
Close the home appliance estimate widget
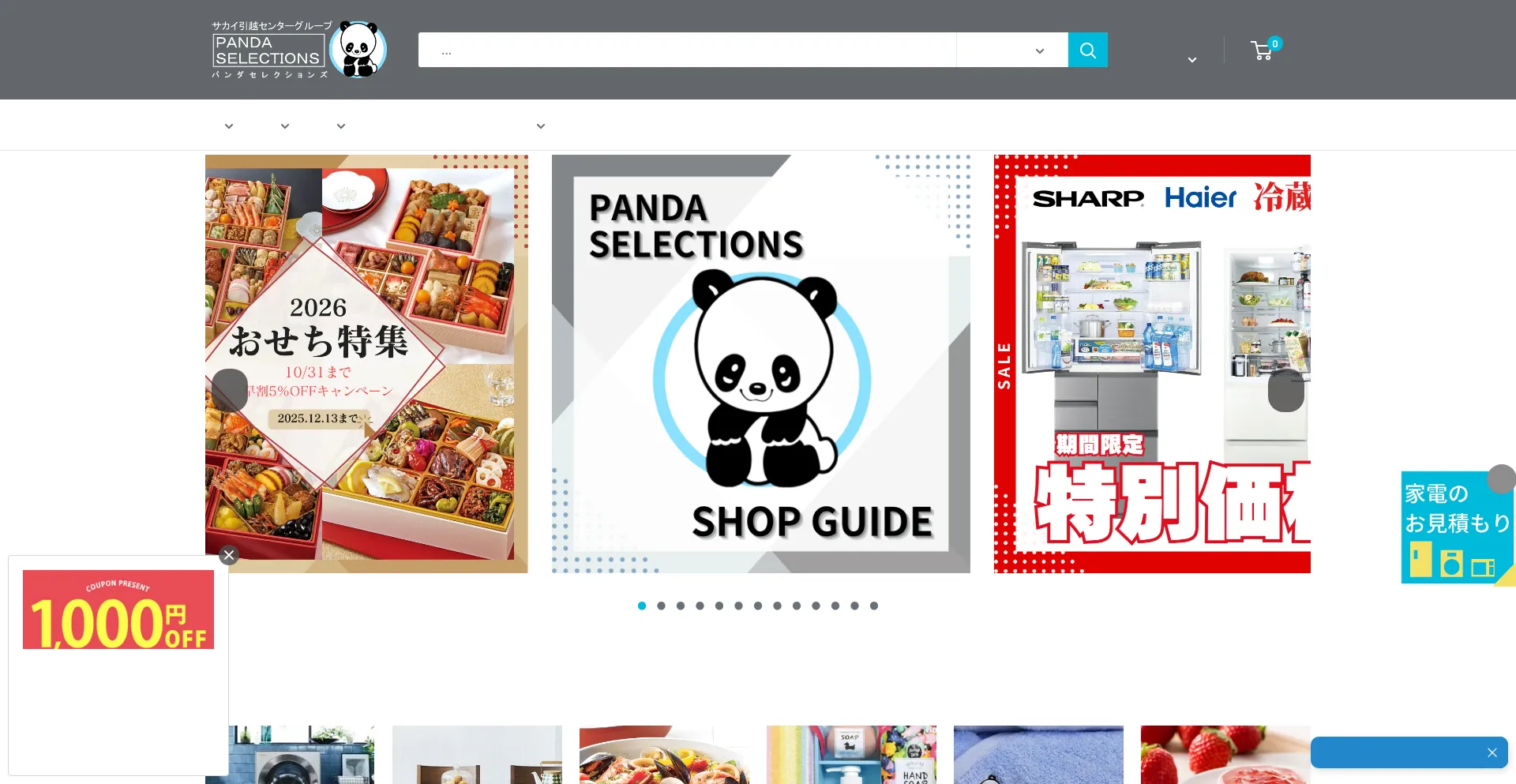click(x=1501, y=479)
